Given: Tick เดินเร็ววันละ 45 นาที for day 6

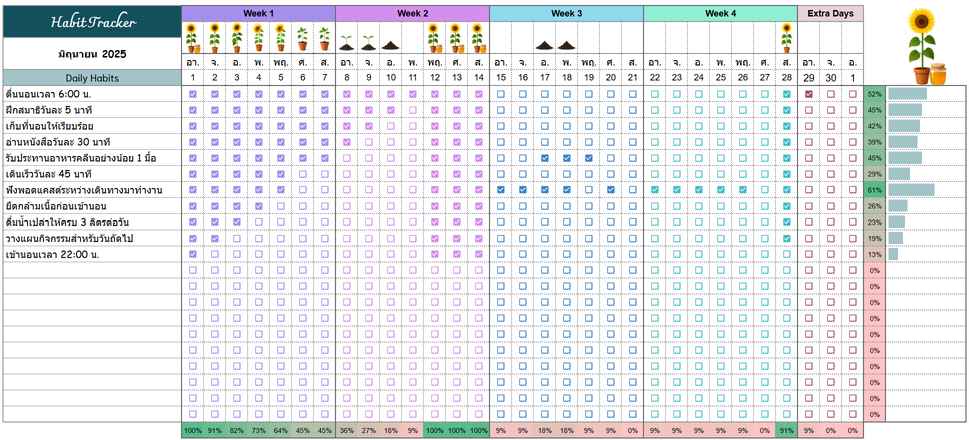Looking at the screenshot, I should click(302, 174).
